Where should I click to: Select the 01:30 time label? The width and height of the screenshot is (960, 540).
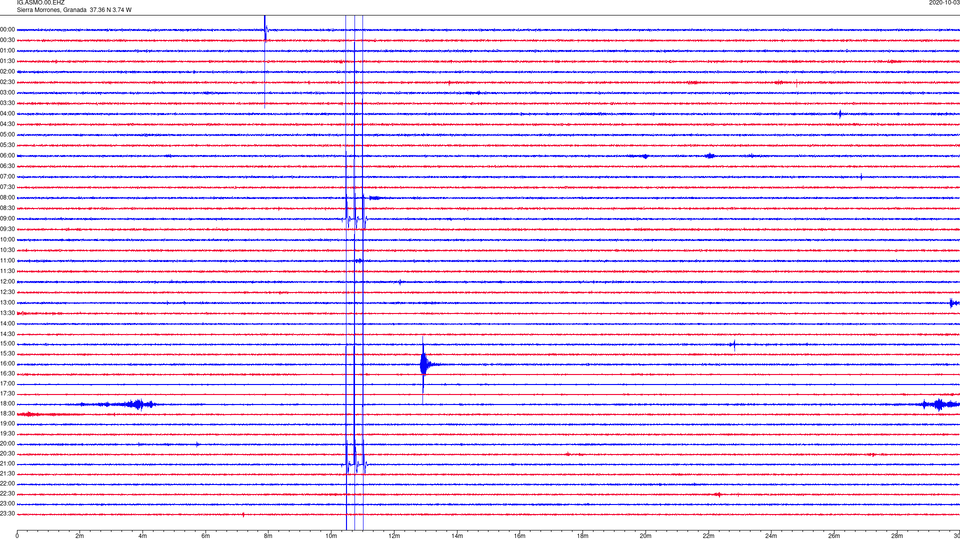click(x=7, y=61)
